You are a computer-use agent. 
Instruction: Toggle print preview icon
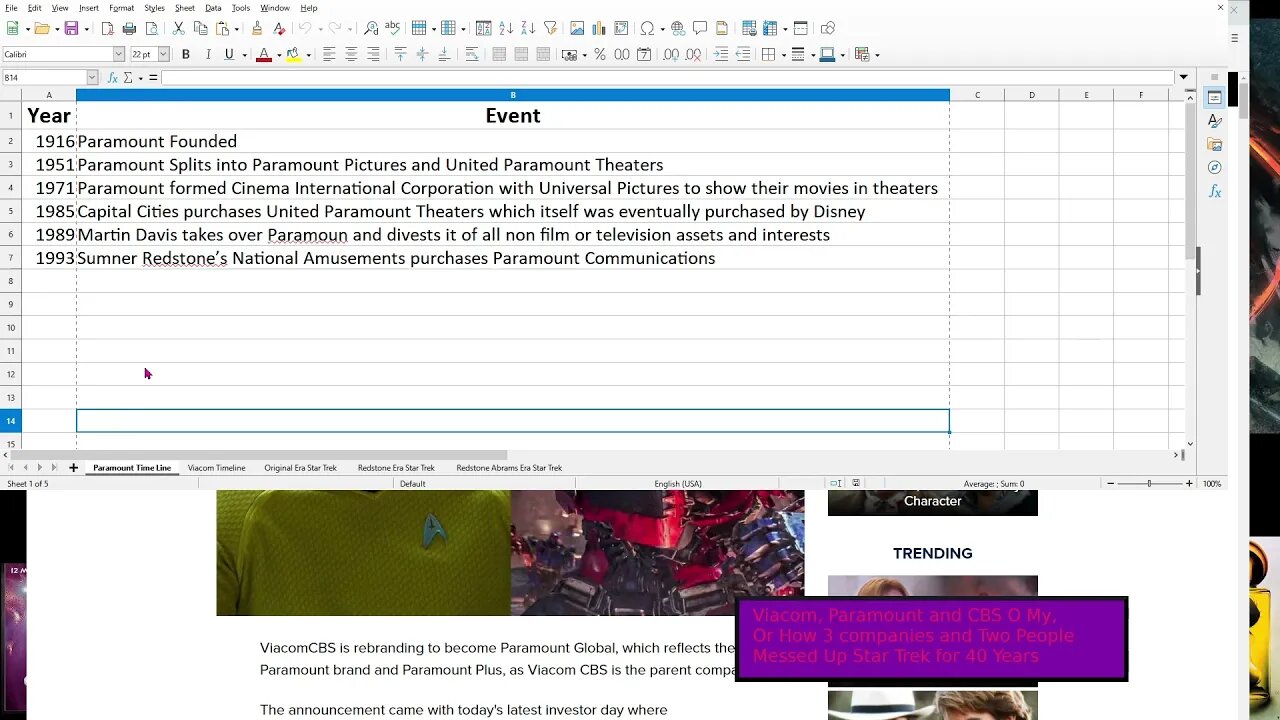pos(151,28)
